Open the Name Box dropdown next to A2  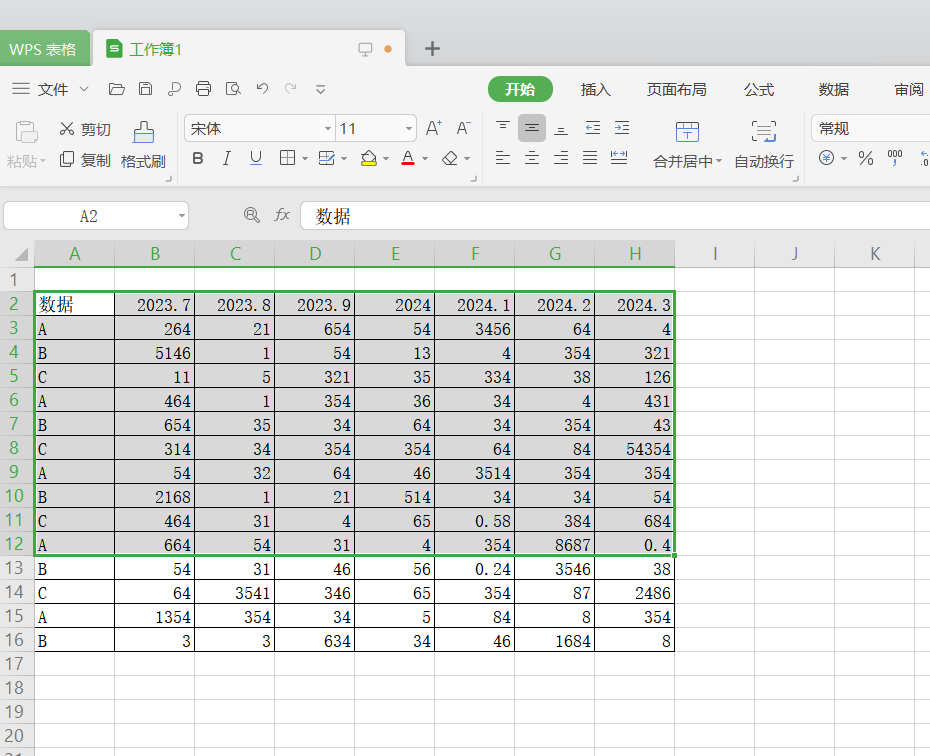(181, 216)
